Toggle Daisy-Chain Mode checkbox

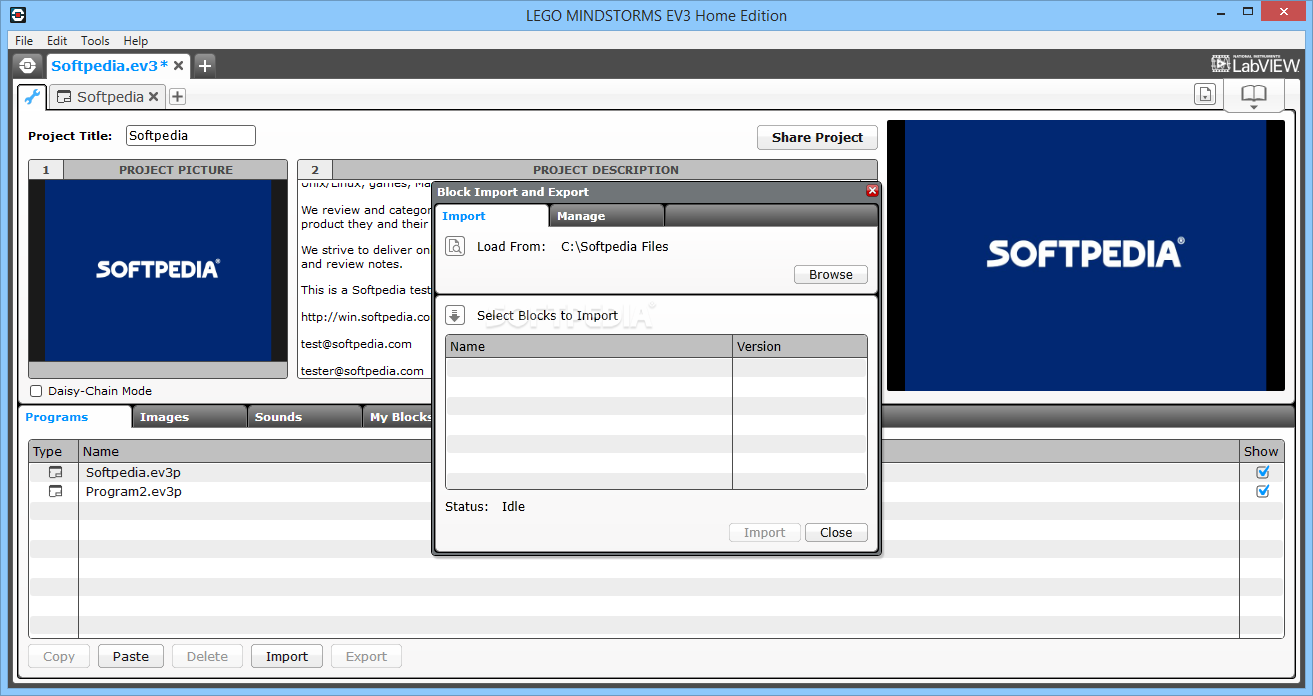pos(36,391)
